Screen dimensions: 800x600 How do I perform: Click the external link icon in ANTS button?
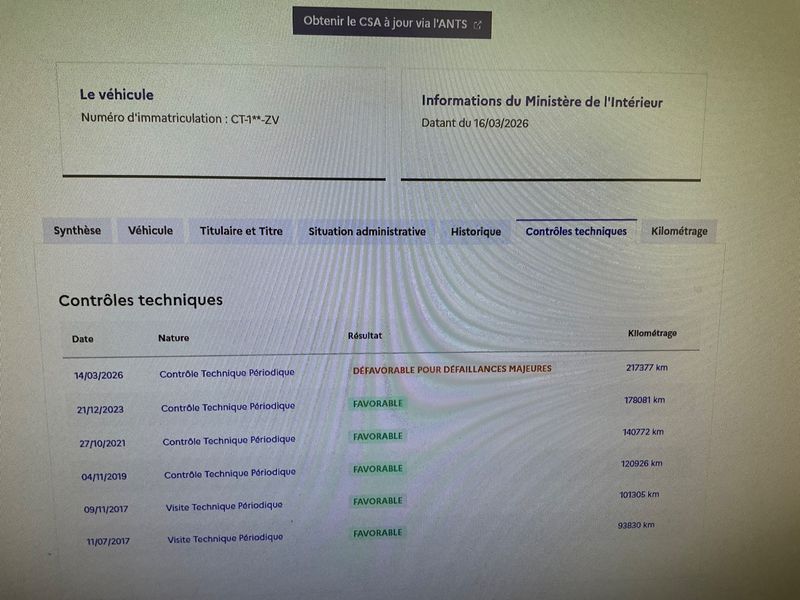pyautogui.click(x=478, y=25)
